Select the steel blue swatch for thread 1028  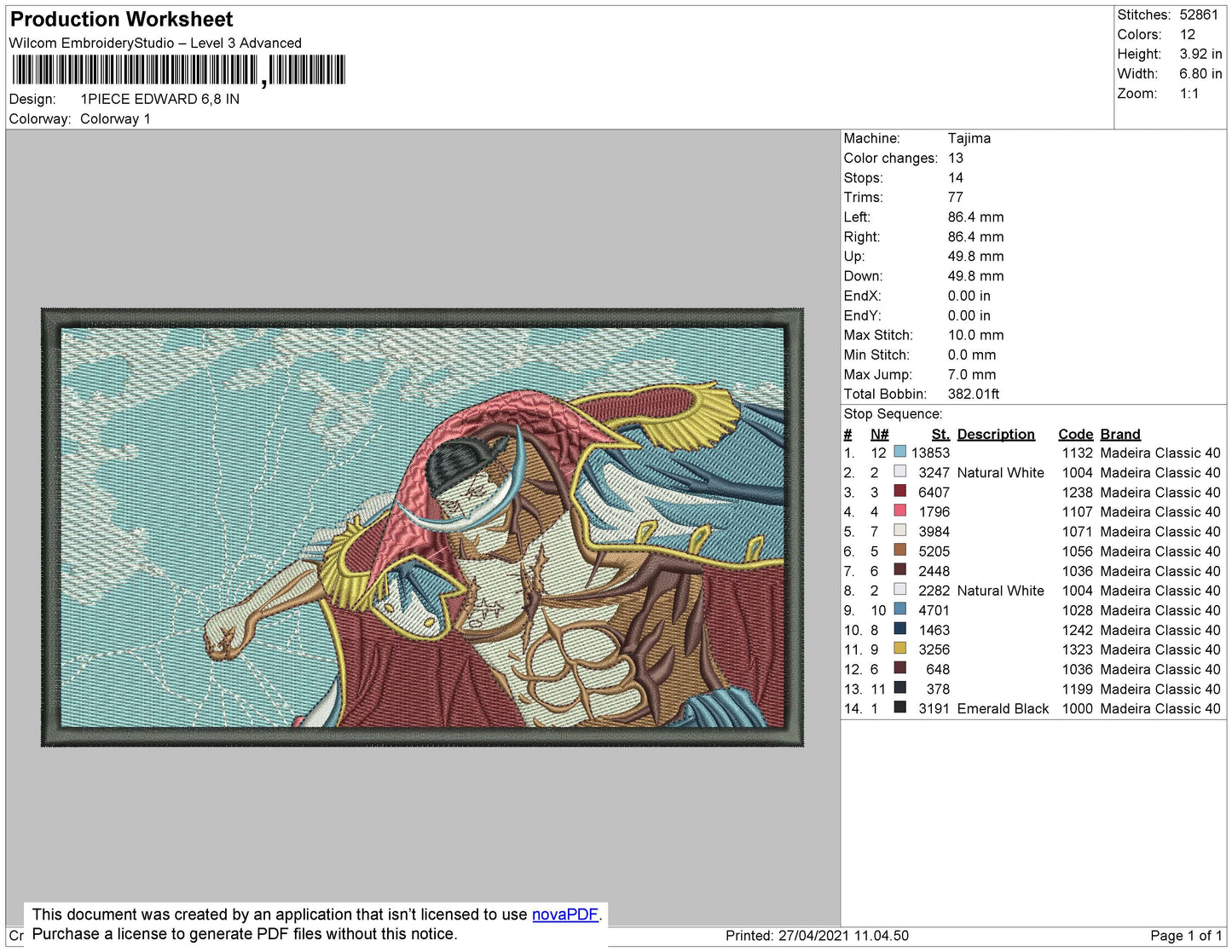coord(899,609)
